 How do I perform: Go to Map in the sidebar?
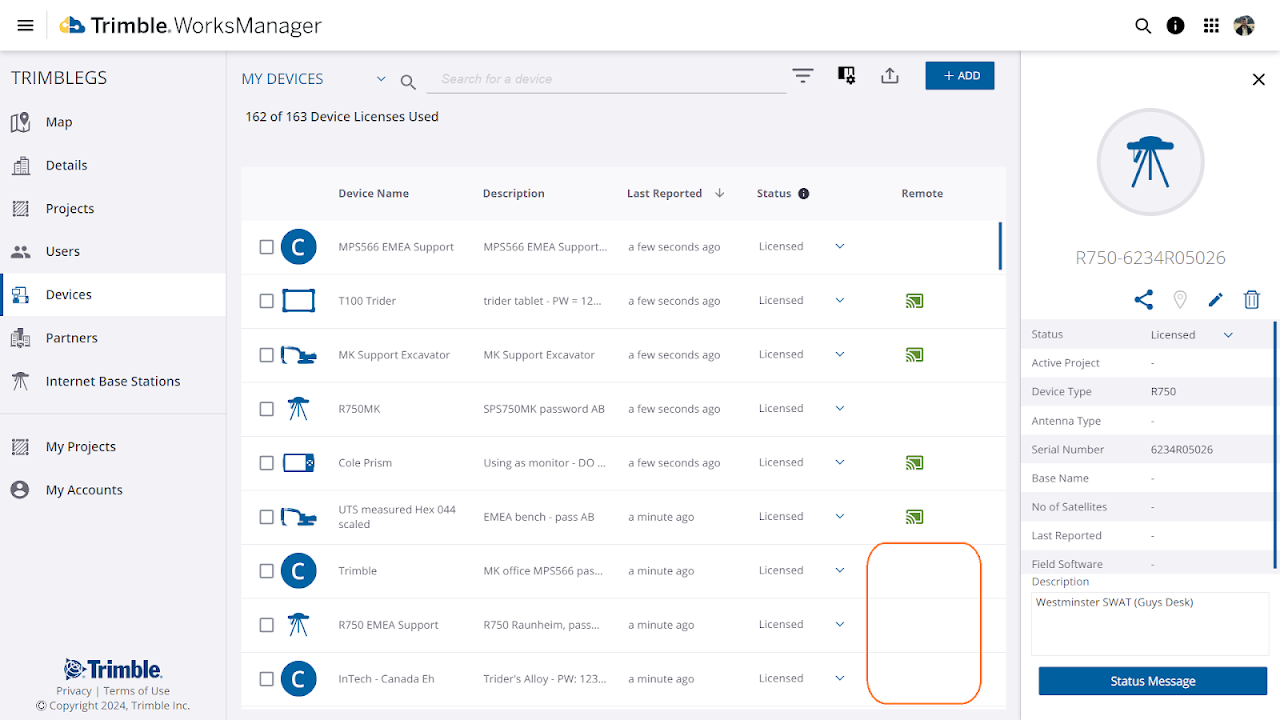pos(113,122)
